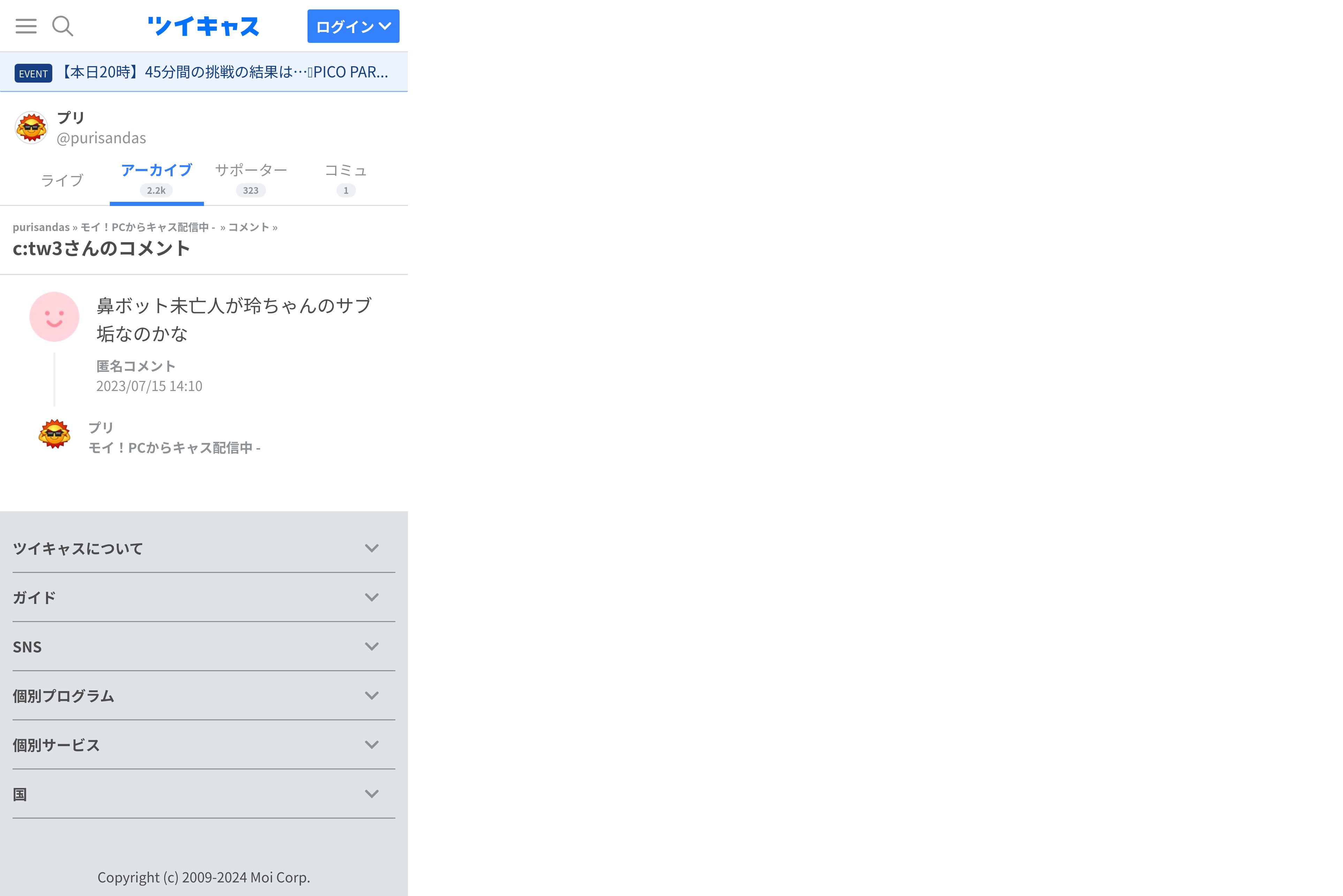The image size is (1343, 896).
Task: Switch to the サポーター tab
Action: (250, 179)
